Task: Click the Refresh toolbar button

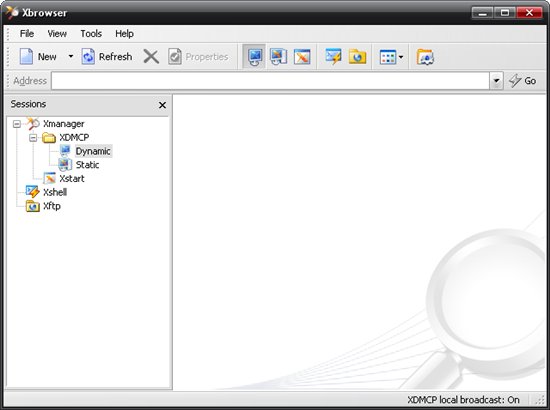Action: point(107,56)
